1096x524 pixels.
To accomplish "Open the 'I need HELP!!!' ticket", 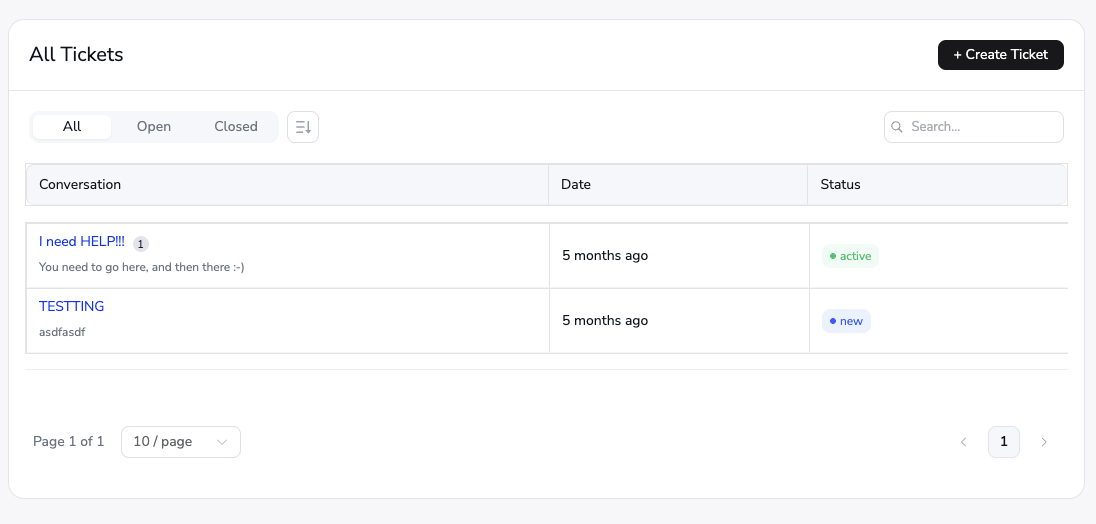I will [82, 242].
